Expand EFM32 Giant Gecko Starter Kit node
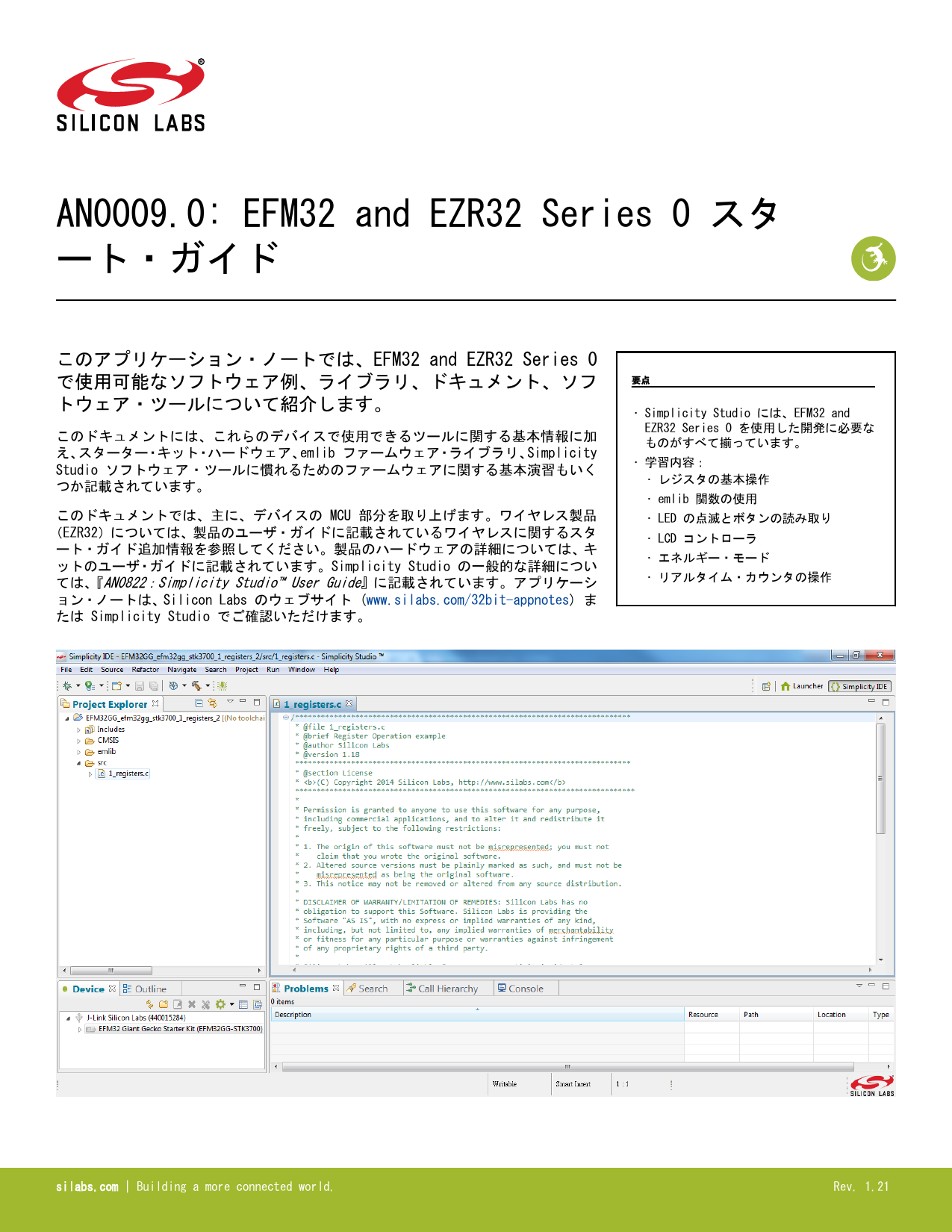Screen dimensions: 952x1232 point(80,1029)
